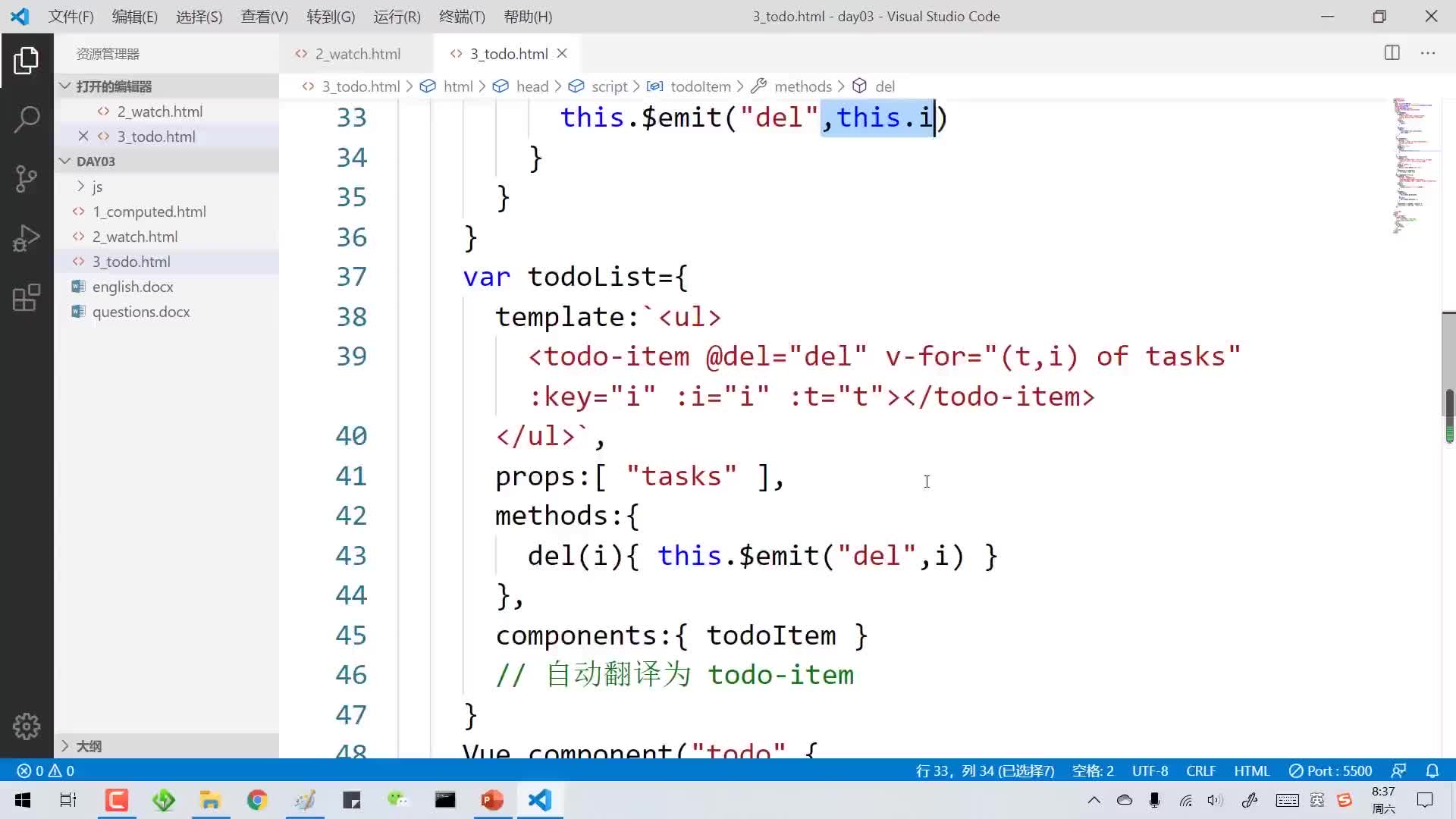Image resolution: width=1456 pixels, height=819 pixels.
Task: Click the 终端(T) menu item
Action: coord(461,16)
